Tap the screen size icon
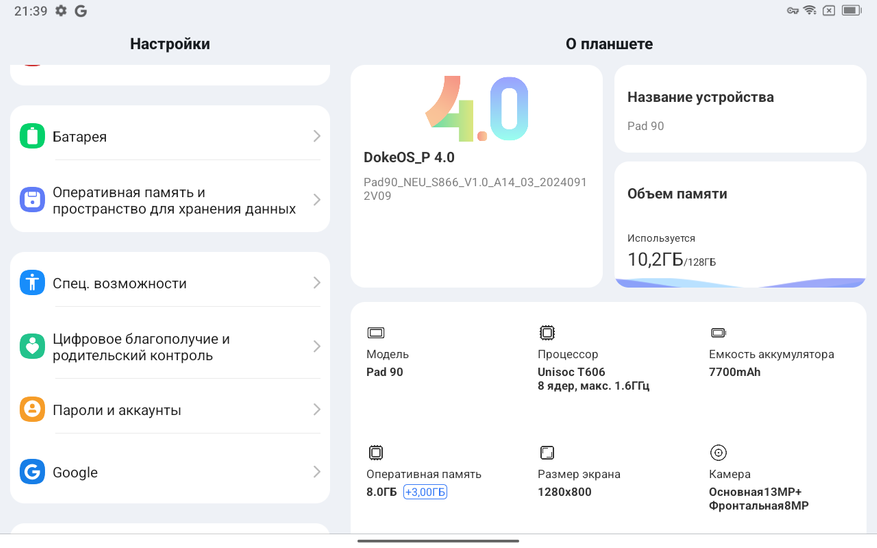Image resolution: width=877 pixels, height=548 pixels. [x=547, y=453]
